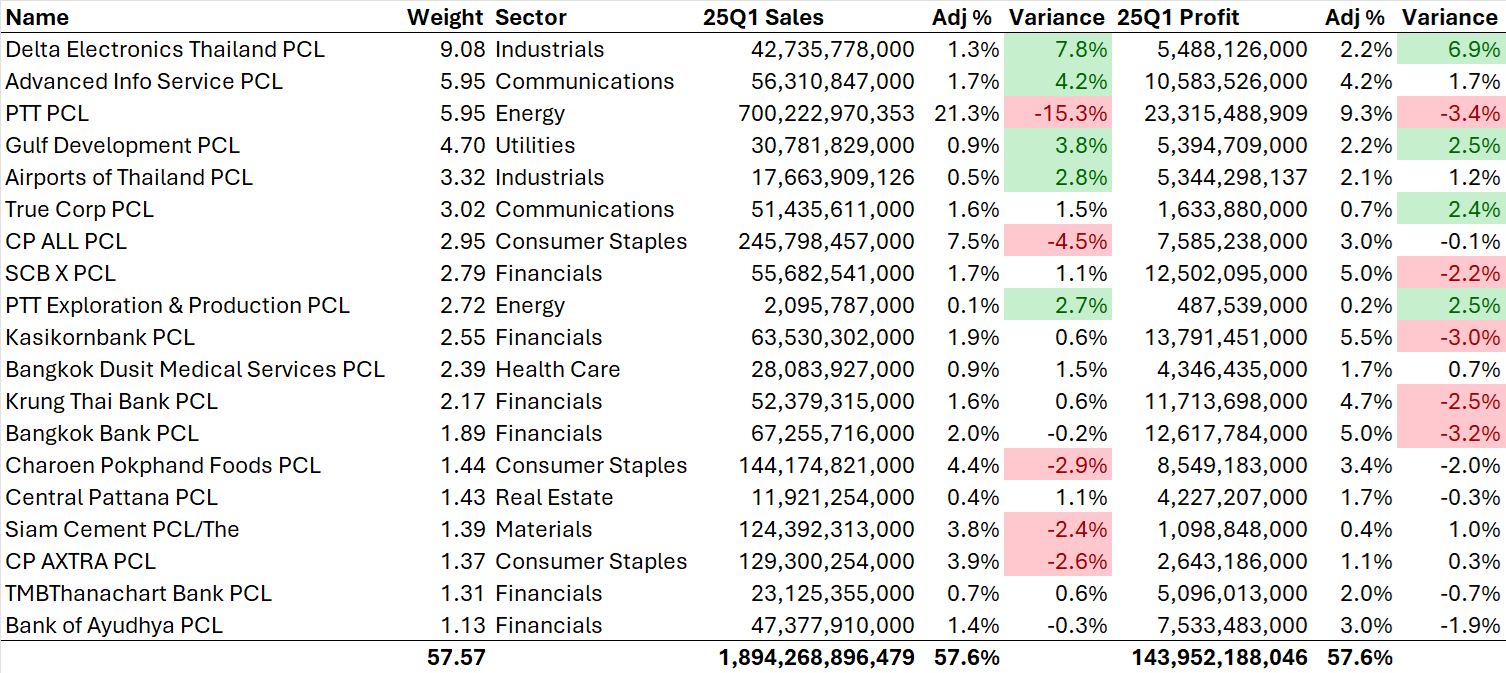The height and width of the screenshot is (673, 1506).
Task: Select the green 6.9% profit variance cell
Action: 1453,49
